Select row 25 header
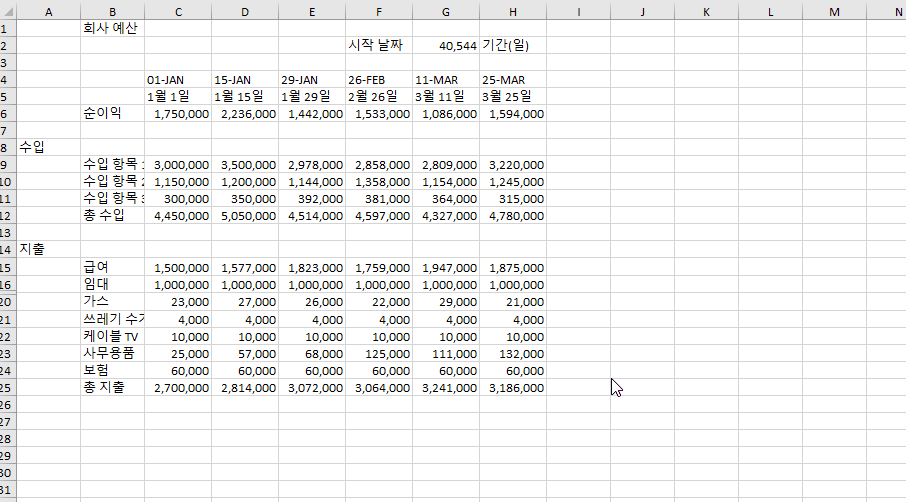This screenshot has height=502, width=906. (x=7, y=388)
